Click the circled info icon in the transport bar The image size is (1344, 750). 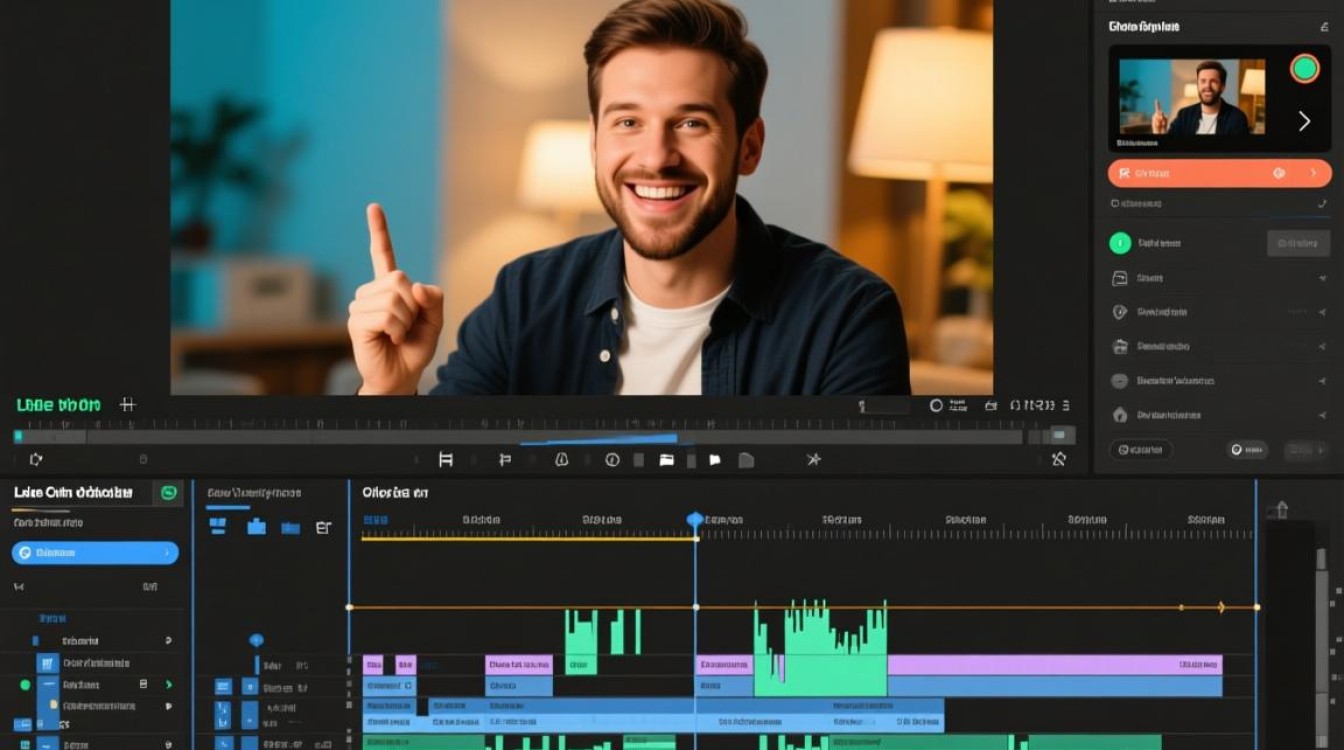click(x=612, y=459)
